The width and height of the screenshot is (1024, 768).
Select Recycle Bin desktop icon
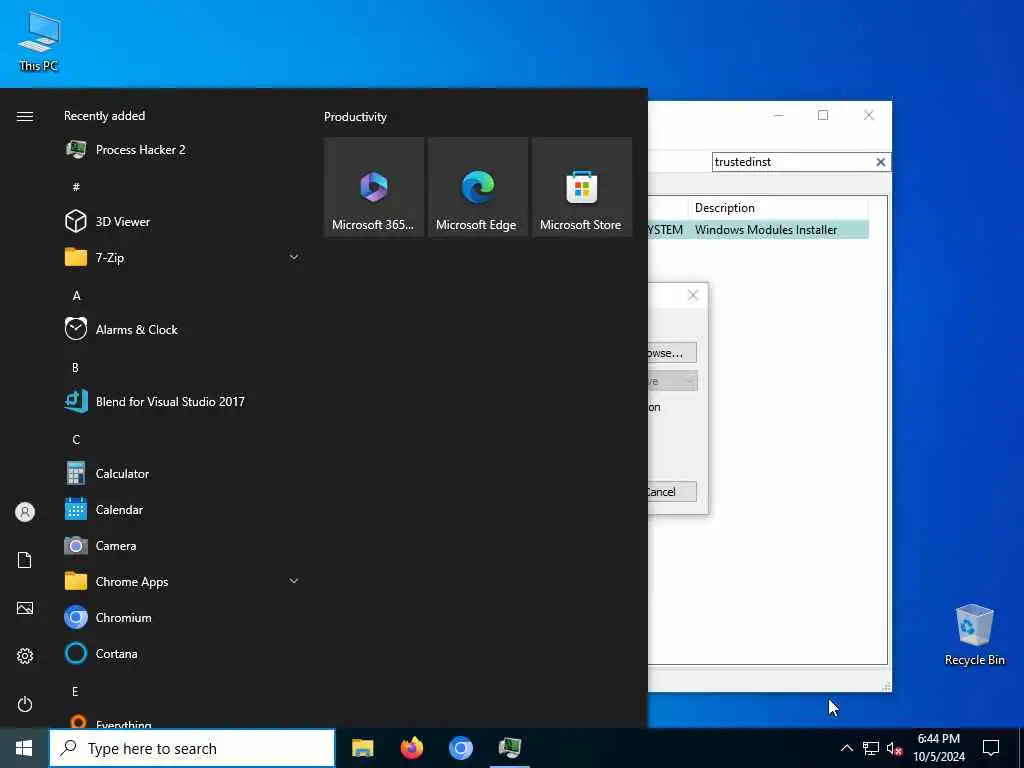coord(974,635)
